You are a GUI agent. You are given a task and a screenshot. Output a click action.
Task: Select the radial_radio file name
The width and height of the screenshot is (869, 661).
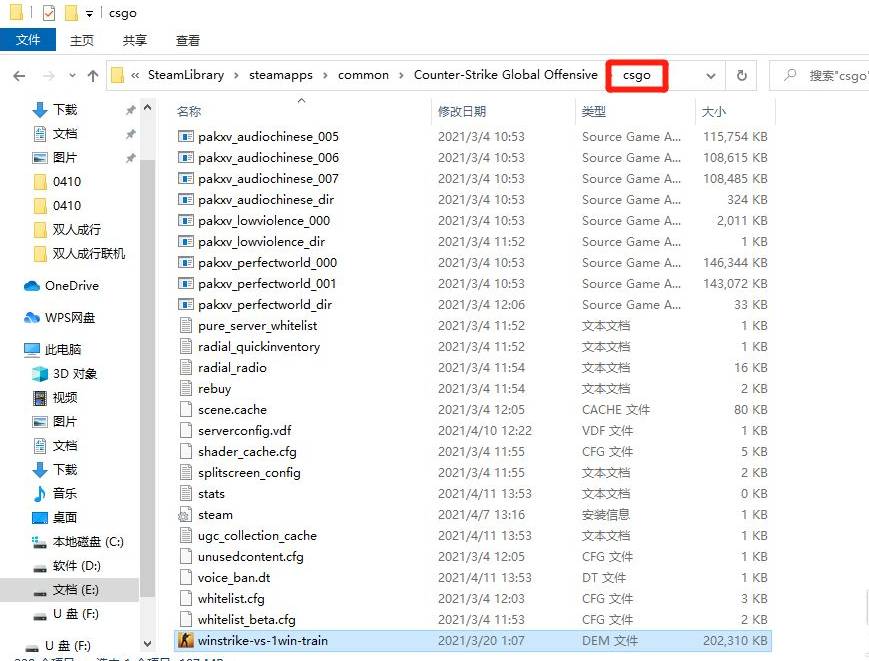pos(232,368)
